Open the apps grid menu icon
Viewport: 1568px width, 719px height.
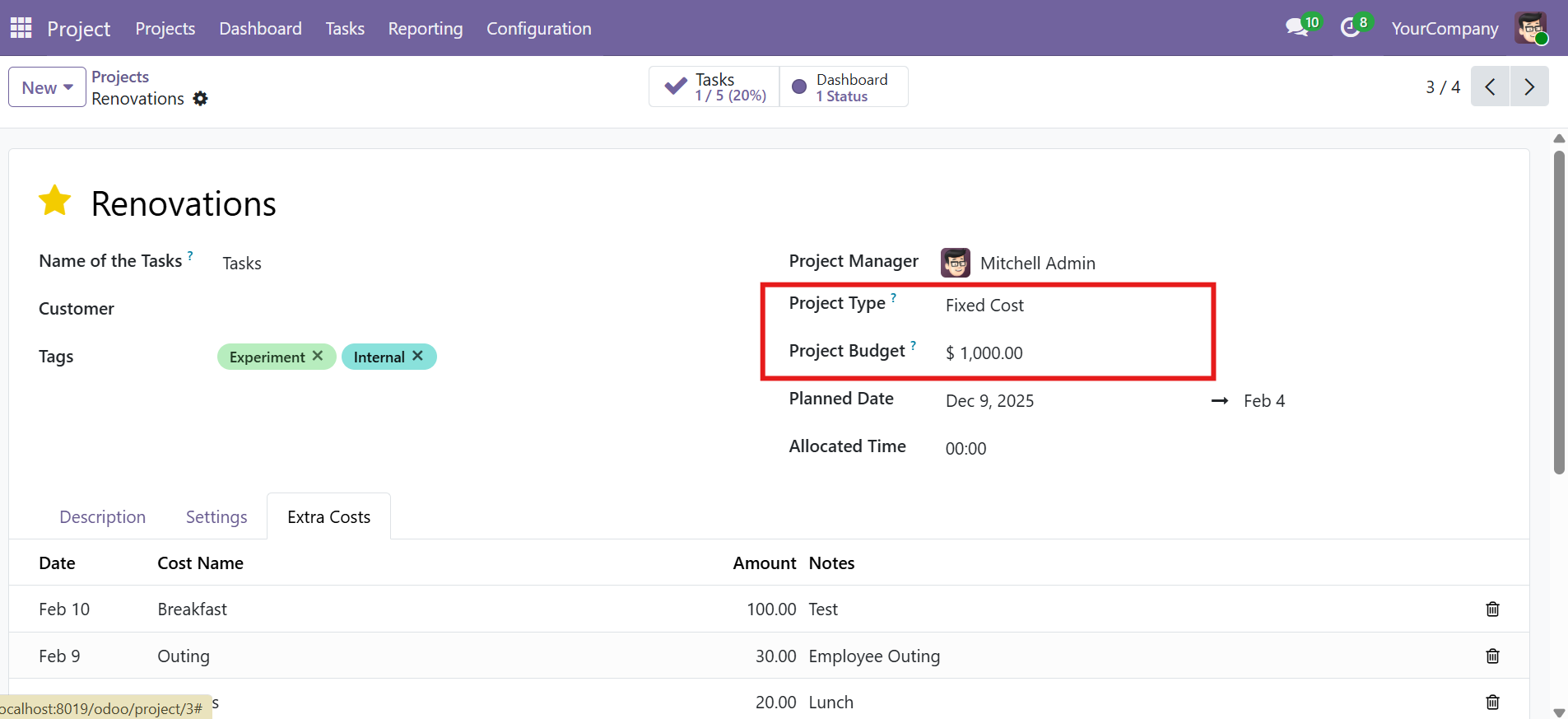coord(21,28)
